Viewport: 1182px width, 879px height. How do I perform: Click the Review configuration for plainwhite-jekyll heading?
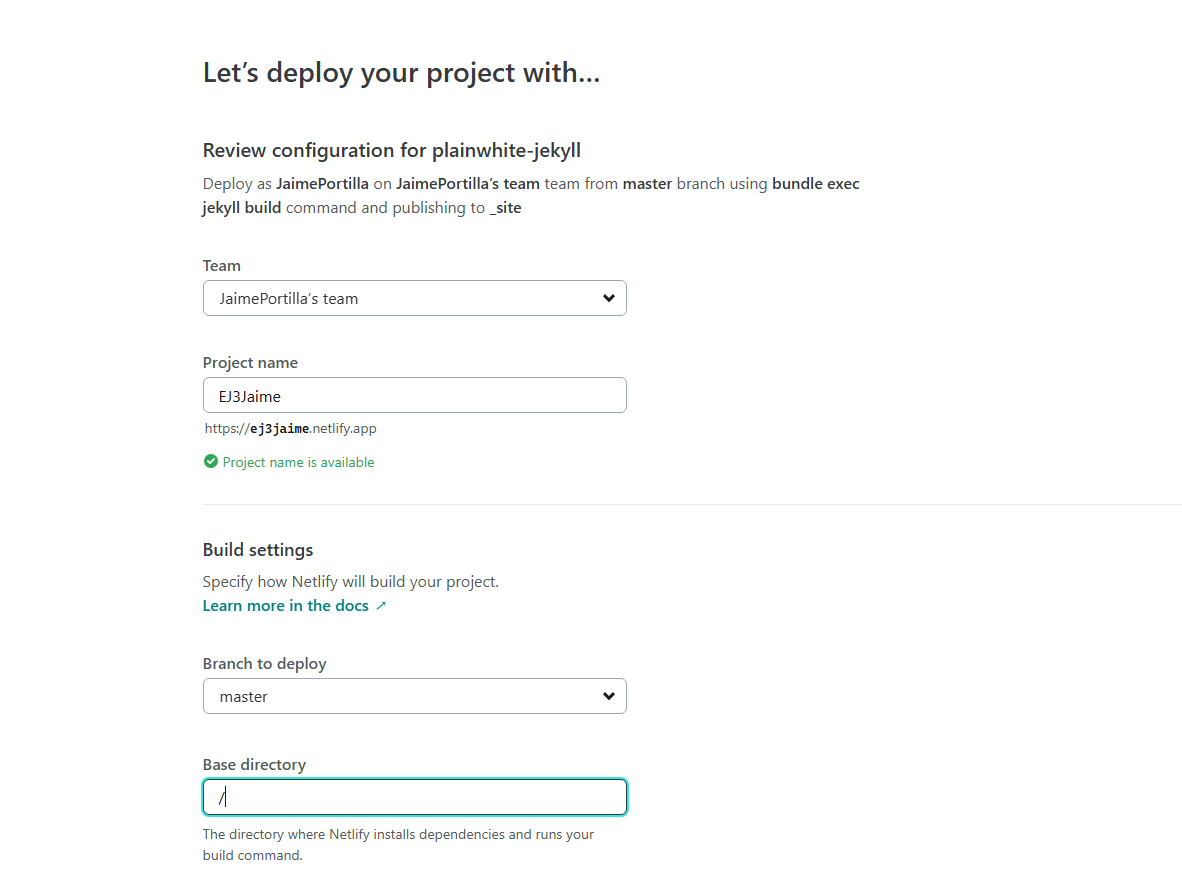tap(392, 151)
